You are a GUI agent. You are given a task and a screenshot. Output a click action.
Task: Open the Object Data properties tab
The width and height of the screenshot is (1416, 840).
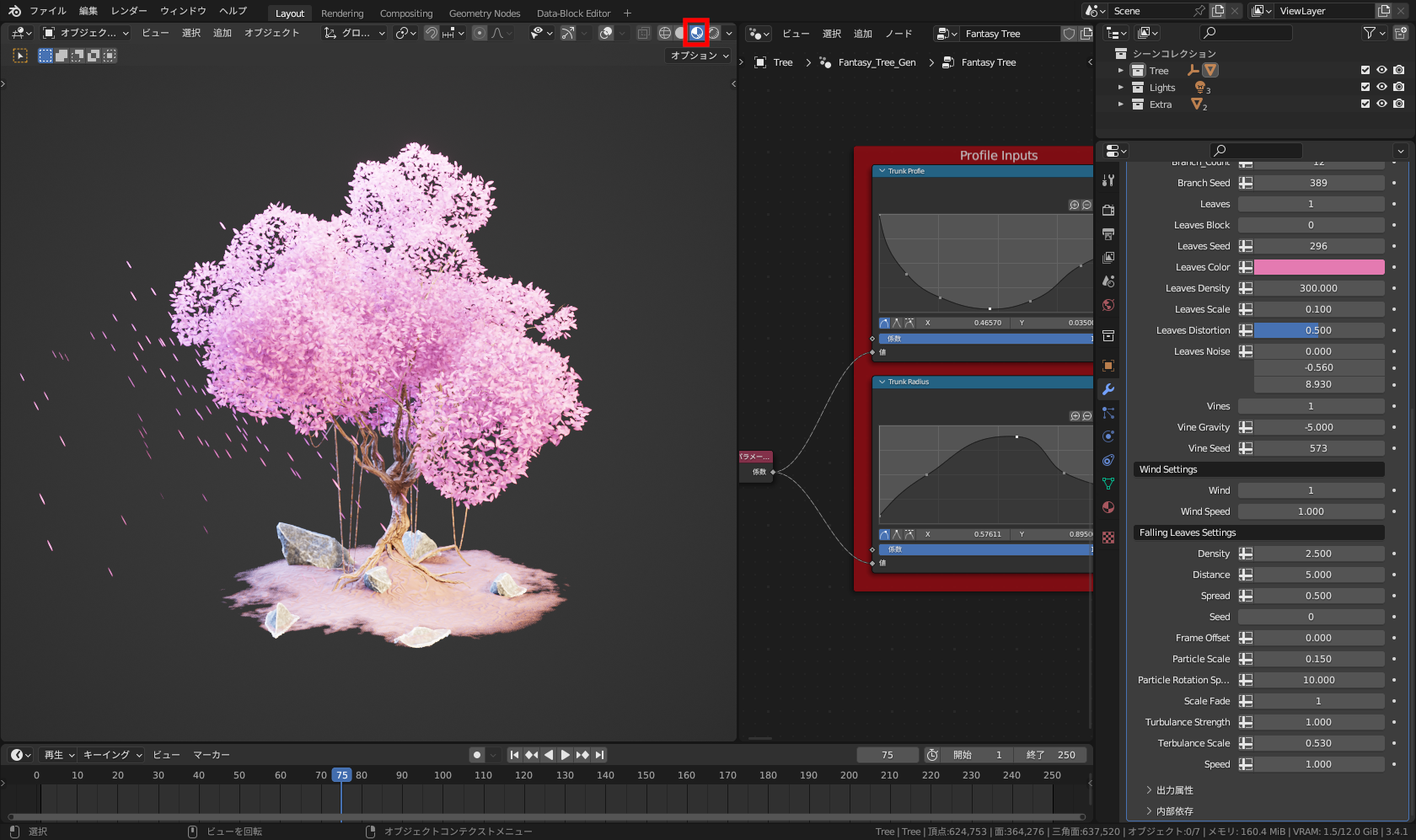point(1108,484)
